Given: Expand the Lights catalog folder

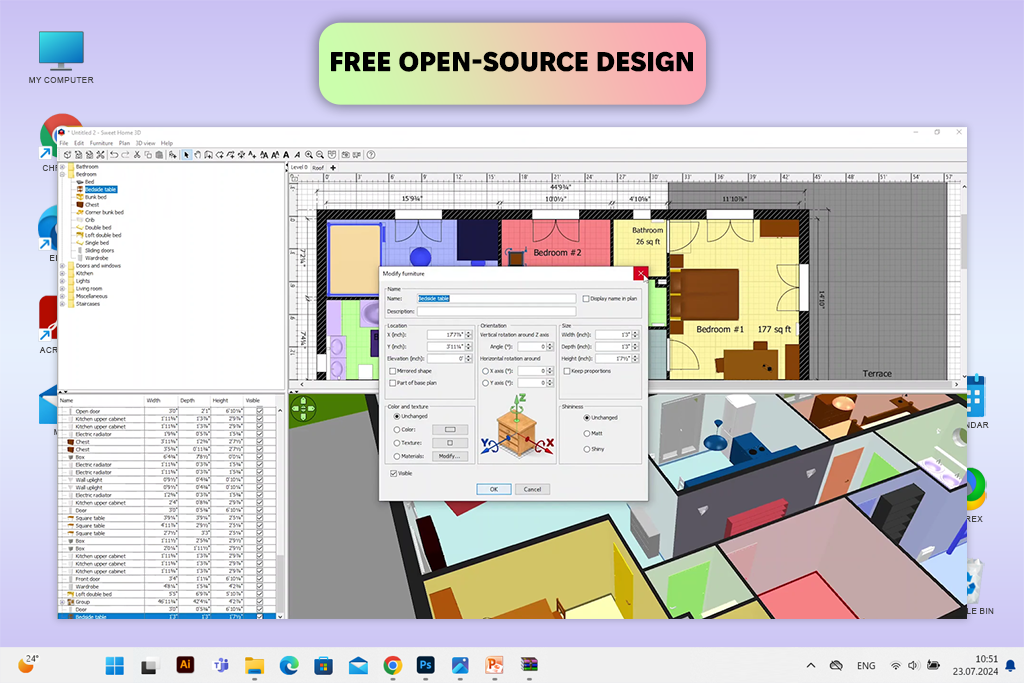Looking at the screenshot, I should click(63, 281).
